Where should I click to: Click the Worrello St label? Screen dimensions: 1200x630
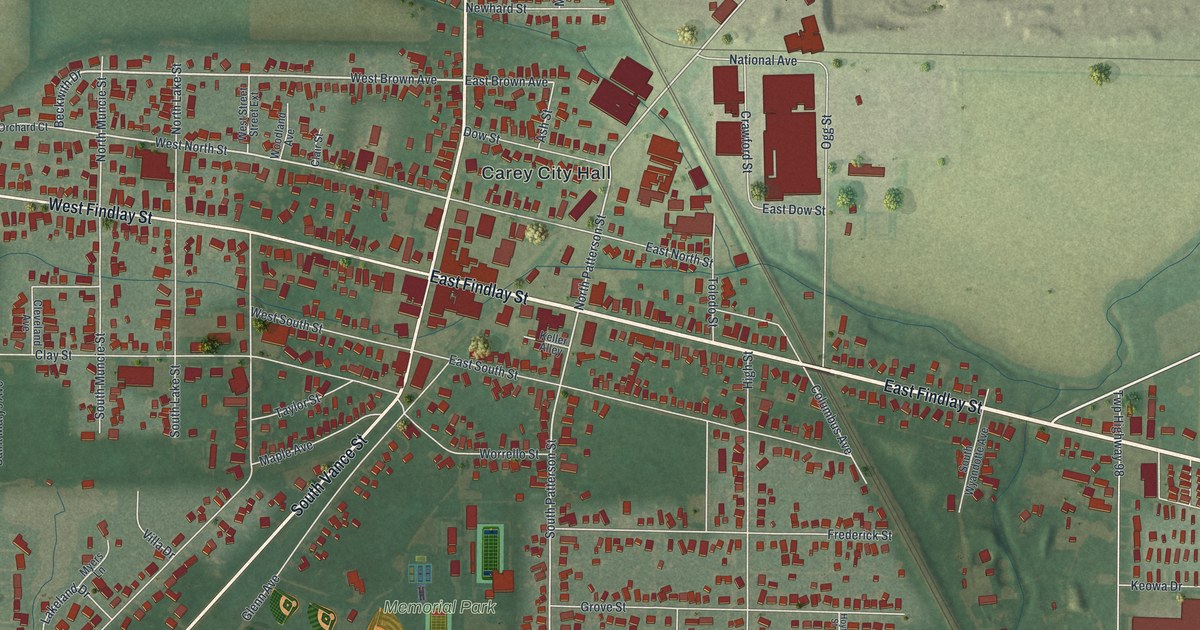tap(508, 453)
